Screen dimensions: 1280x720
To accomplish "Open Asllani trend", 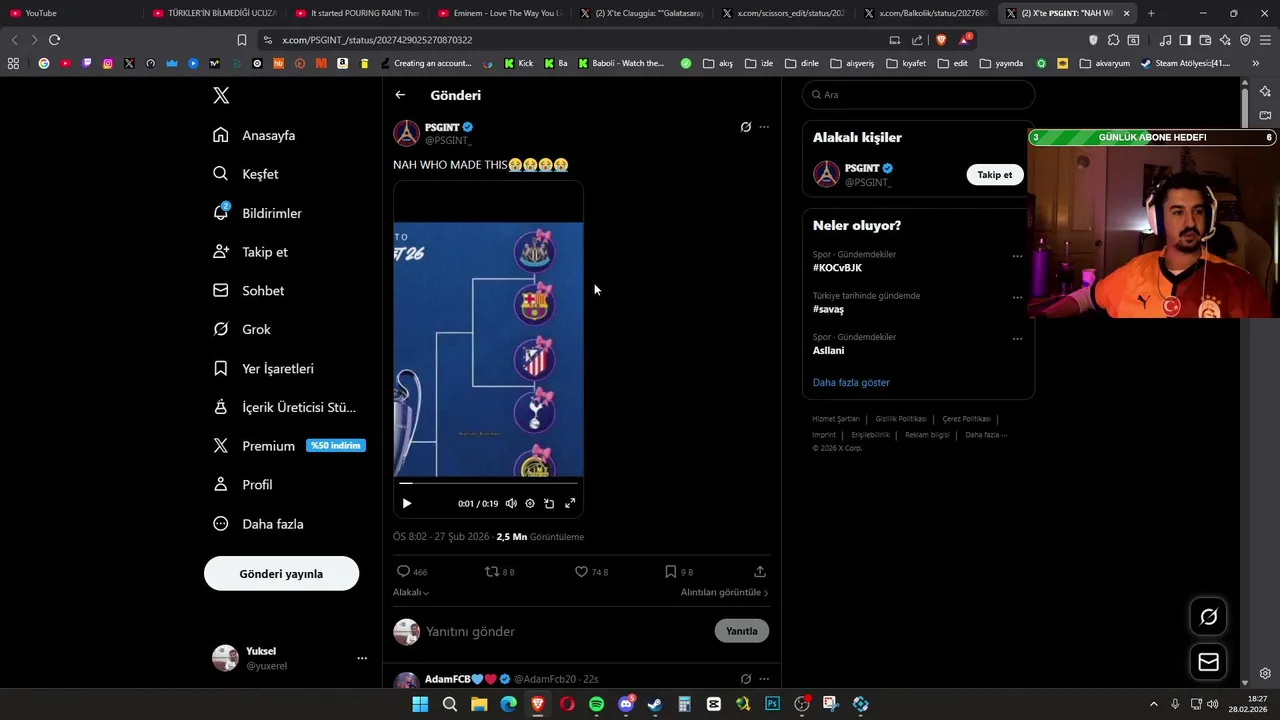I will click(828, 351).
